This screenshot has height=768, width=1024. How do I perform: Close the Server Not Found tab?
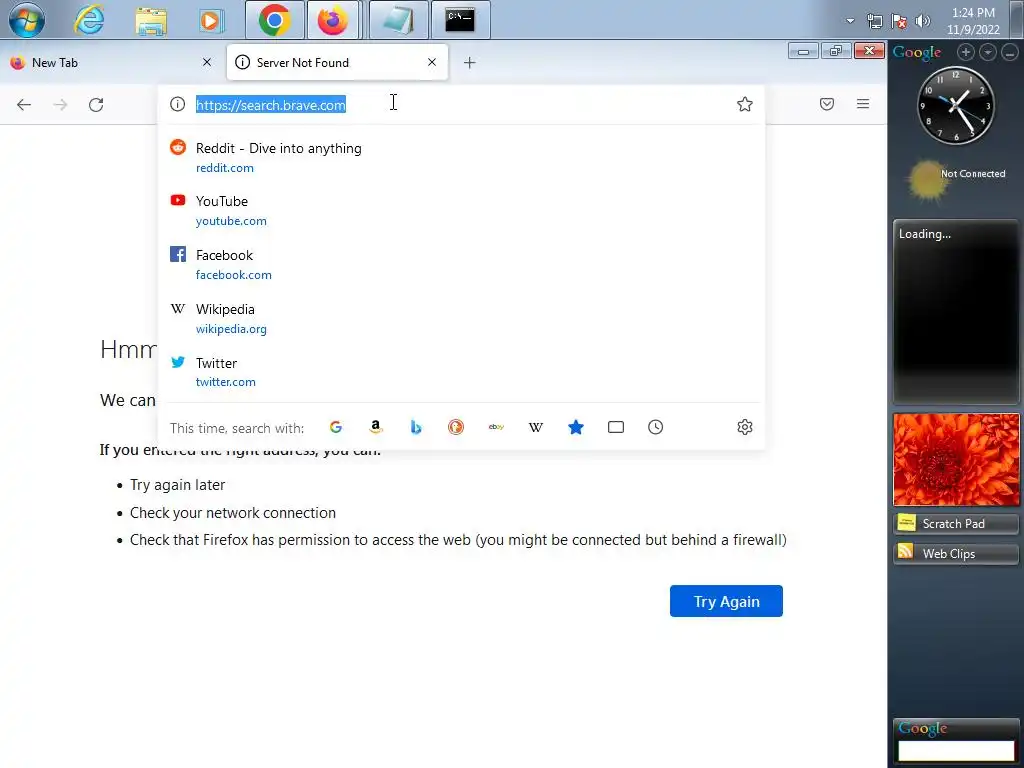pos(432,62)
